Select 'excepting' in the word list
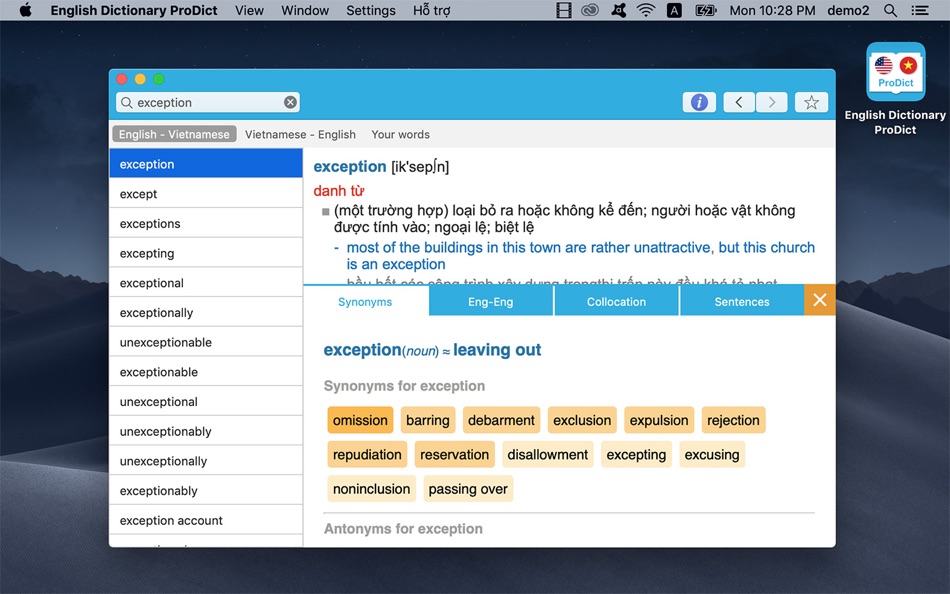 click(206, 253)
